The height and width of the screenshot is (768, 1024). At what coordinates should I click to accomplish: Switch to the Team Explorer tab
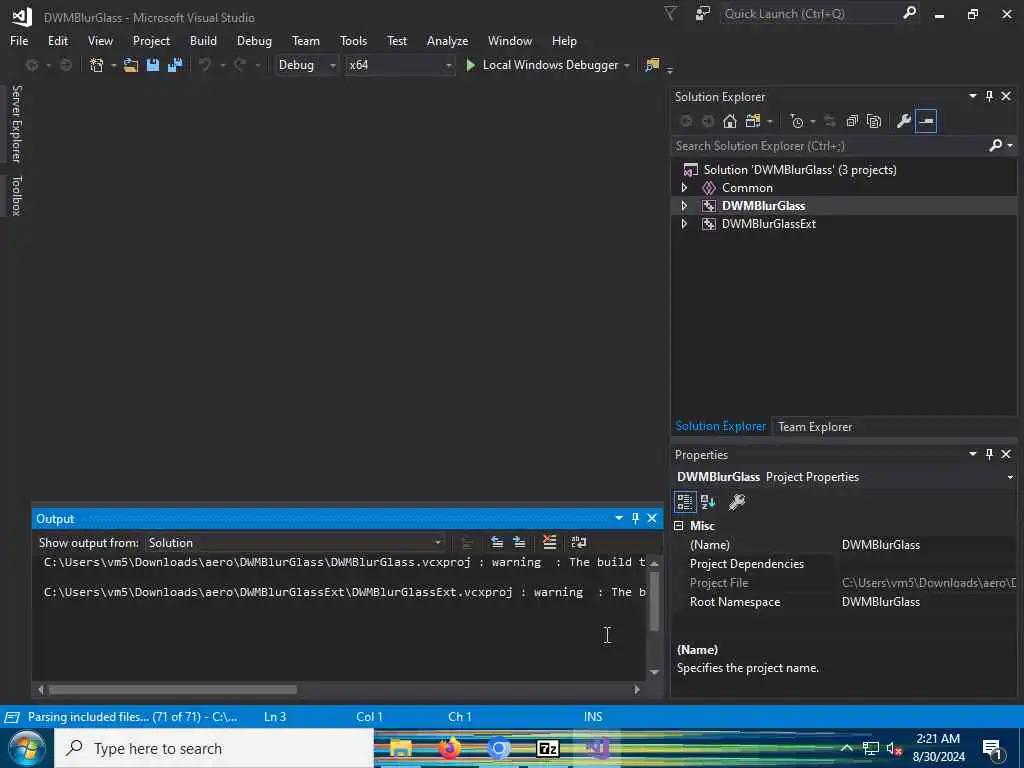coord(815,427)
